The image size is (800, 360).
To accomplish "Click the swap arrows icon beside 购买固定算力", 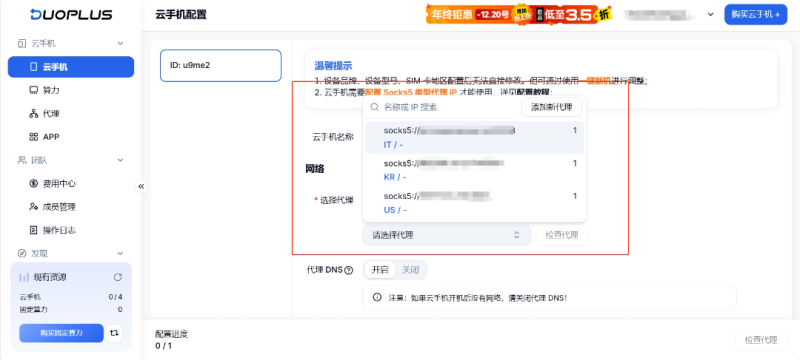I will 114,333.
